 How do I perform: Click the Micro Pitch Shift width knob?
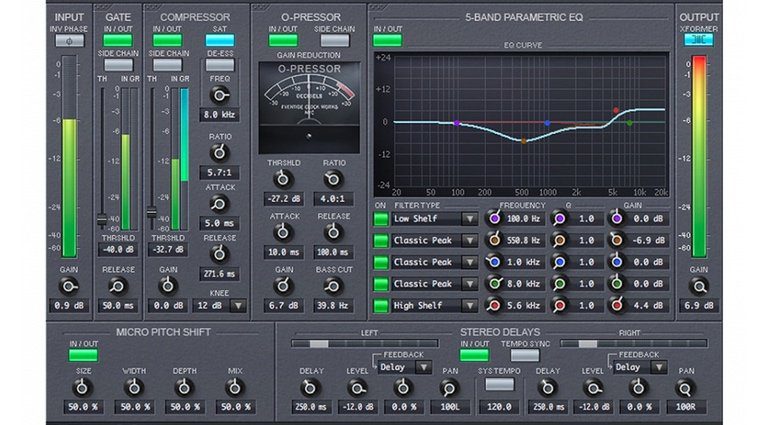134,387
